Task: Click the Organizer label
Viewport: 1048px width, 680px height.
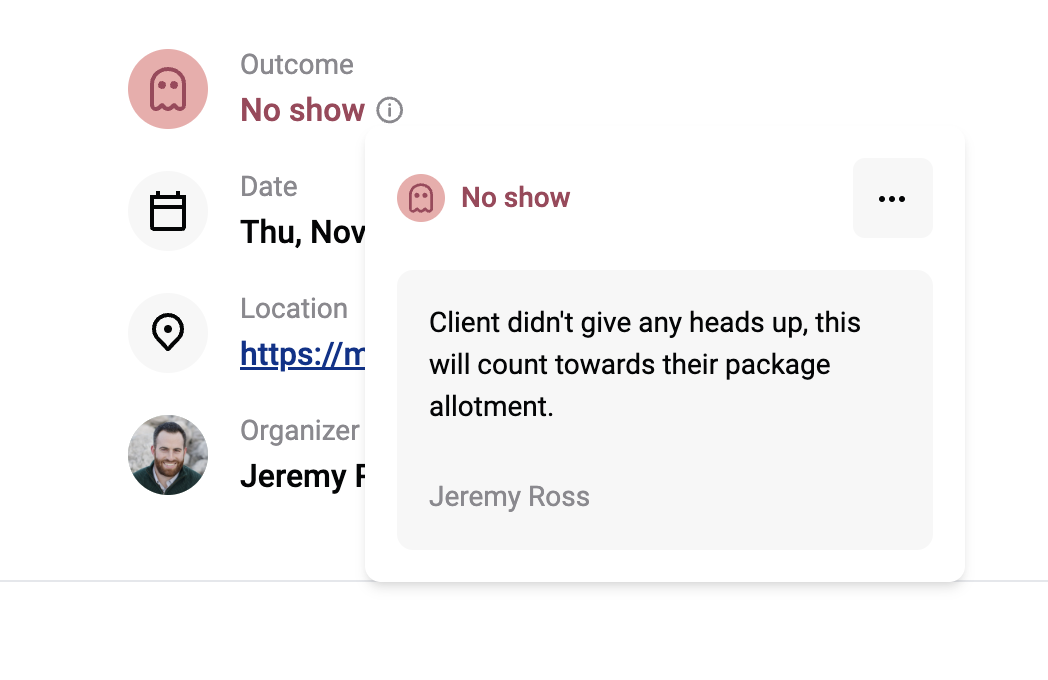Action: [x=300, y=431]
